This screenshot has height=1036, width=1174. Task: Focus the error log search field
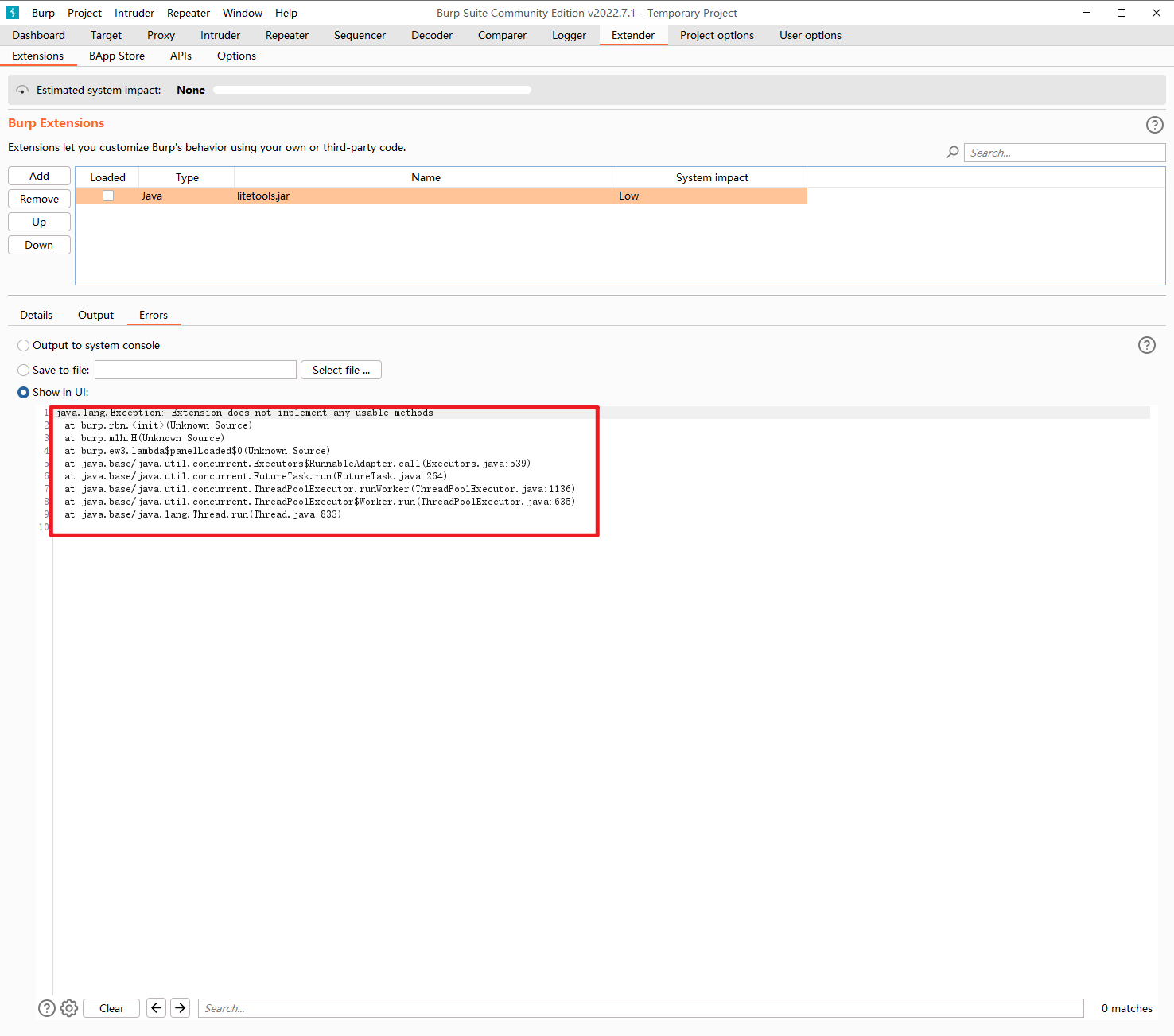pyautogui.click(x=640, y=1008)
